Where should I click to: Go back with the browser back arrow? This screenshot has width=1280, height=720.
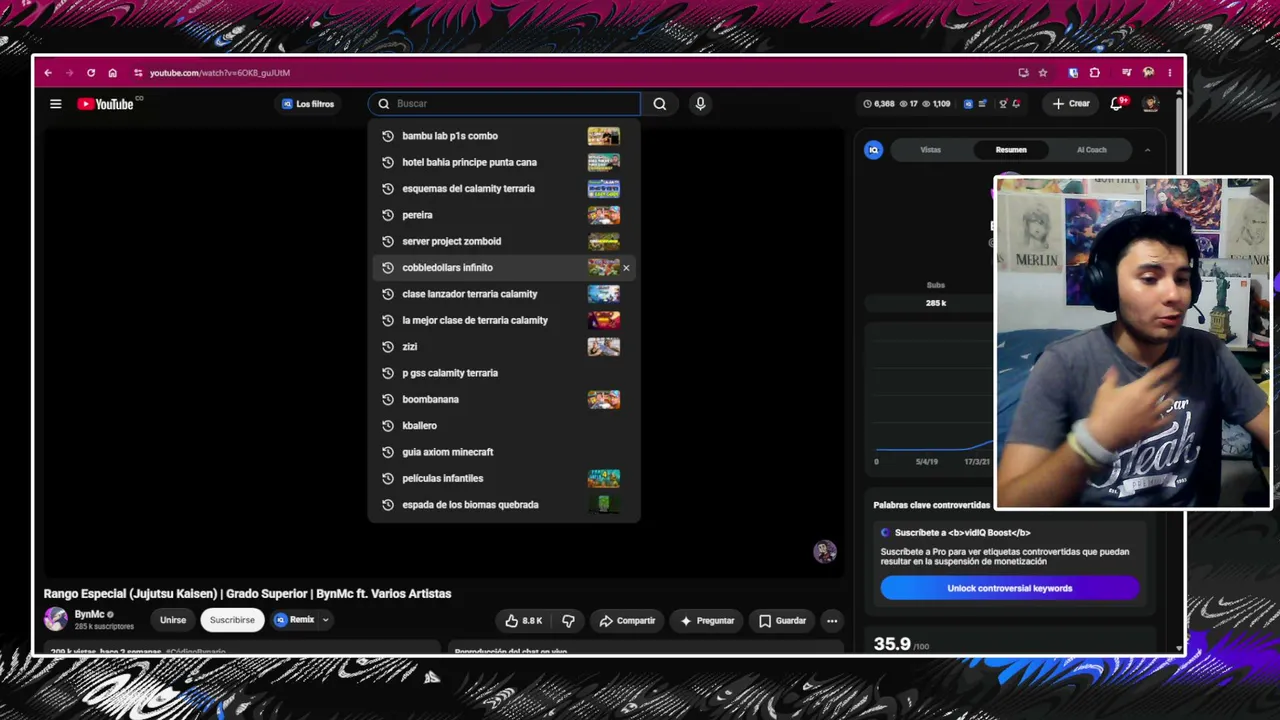(48, 73)
